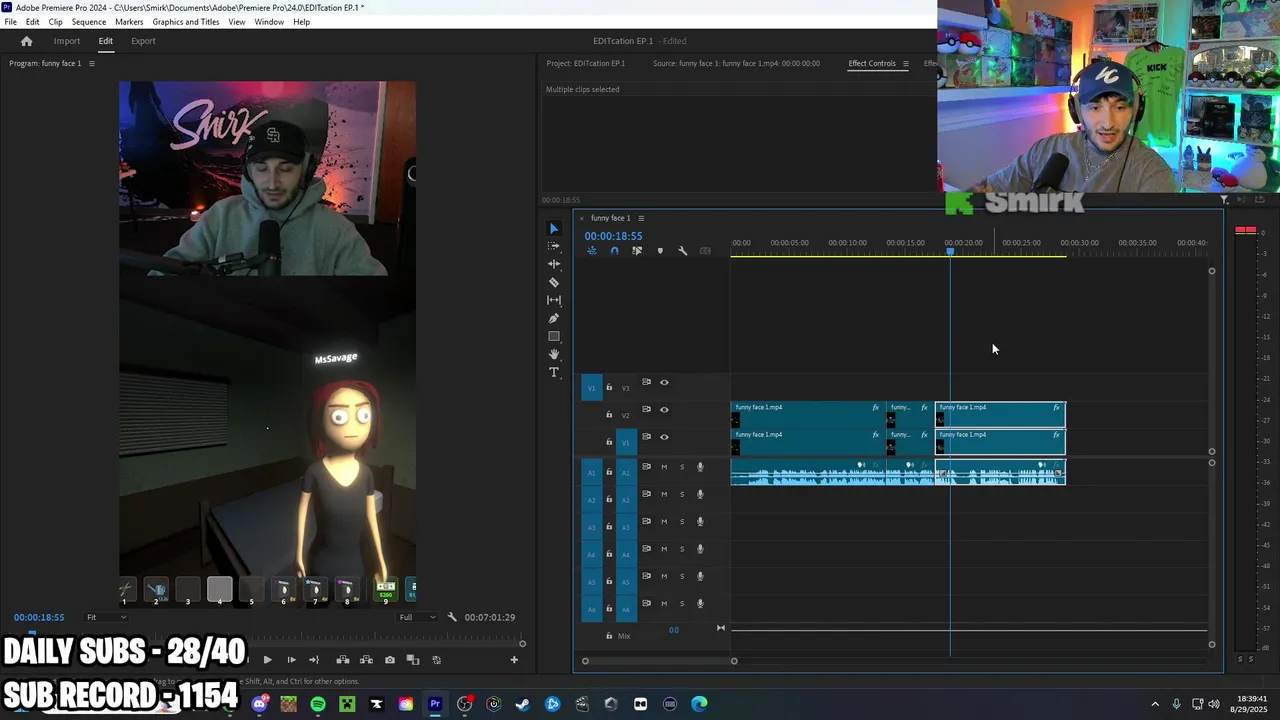Select the Effect Controls tab
The width and height of the screenshot is (1280, 720).
(872, 64)
